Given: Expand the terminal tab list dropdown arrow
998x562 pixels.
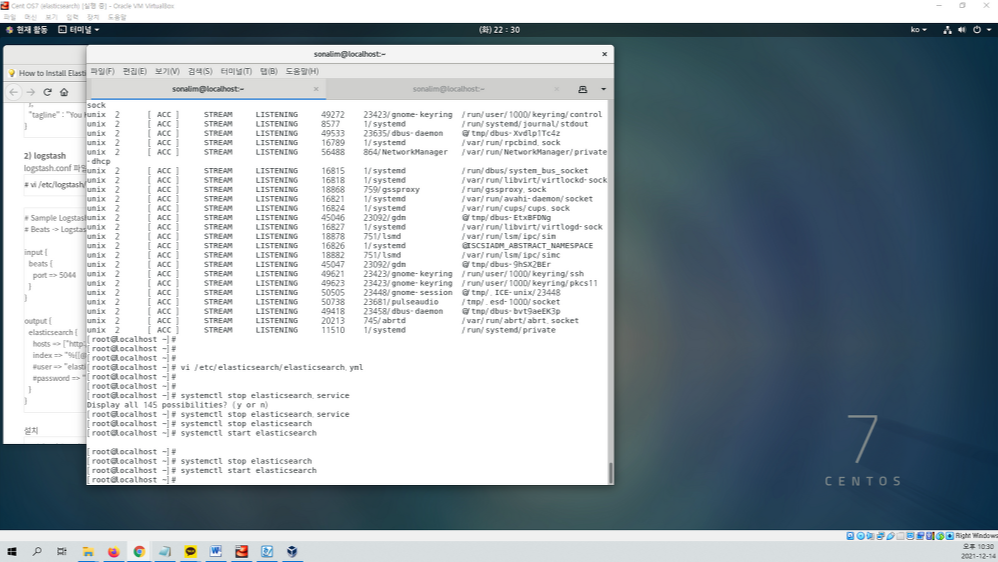Looking at the screenshot, I should point(603,89).
